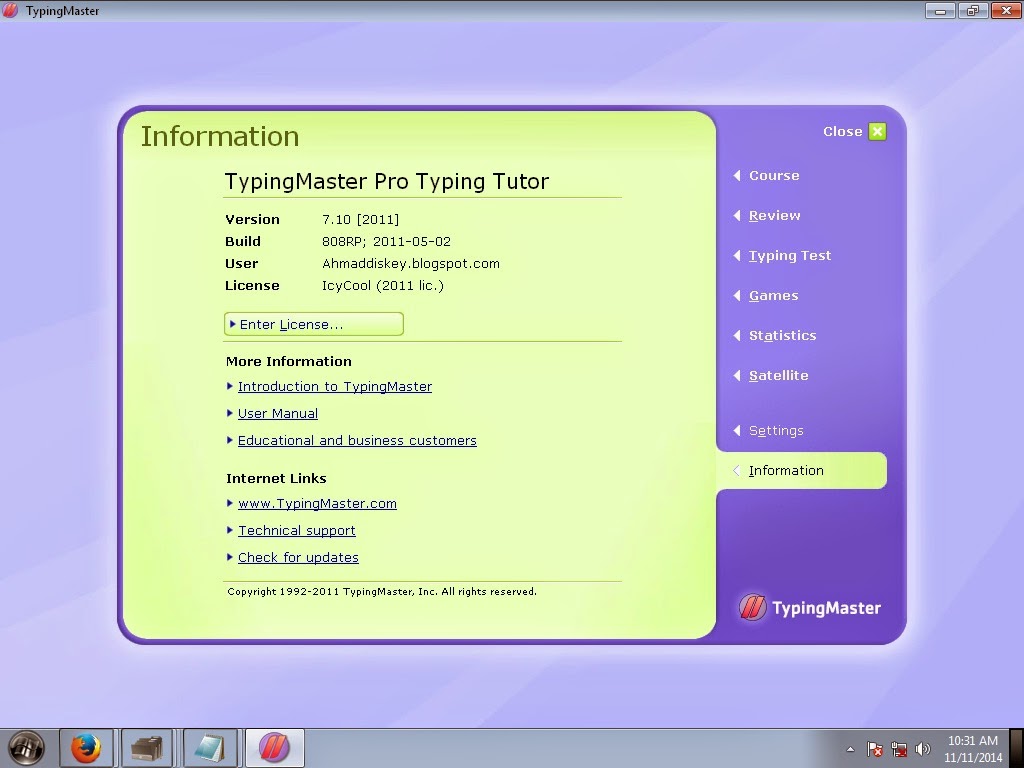This screenshot has height=768, width=1024.
Task: Open the Technical support link
Action: pos(296,530)
